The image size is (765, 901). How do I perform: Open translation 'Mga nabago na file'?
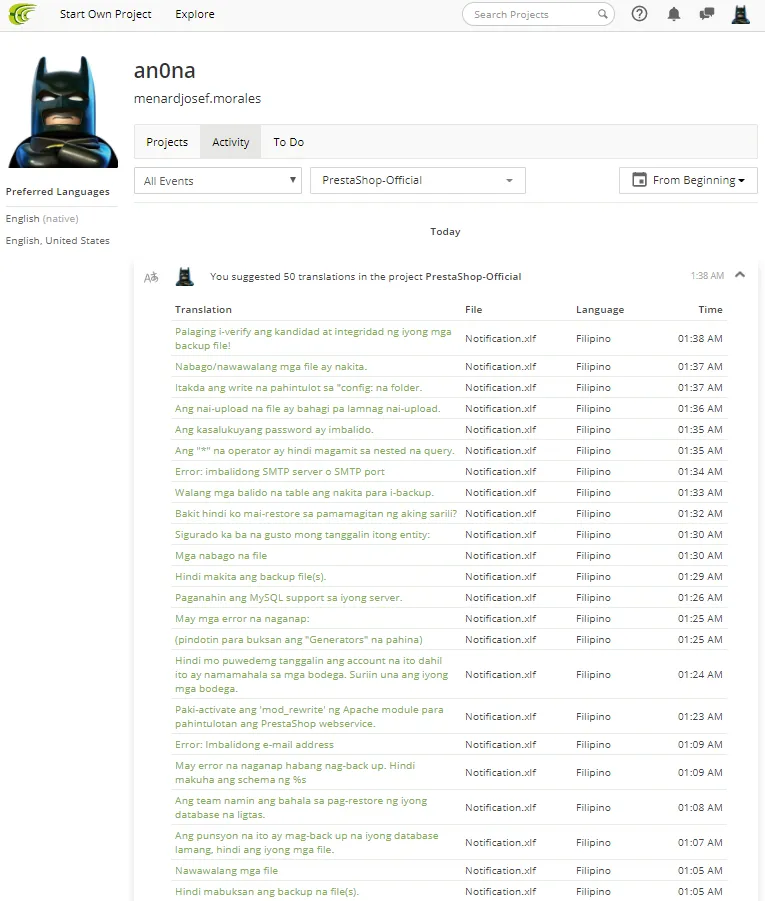[x=221, y=556]
